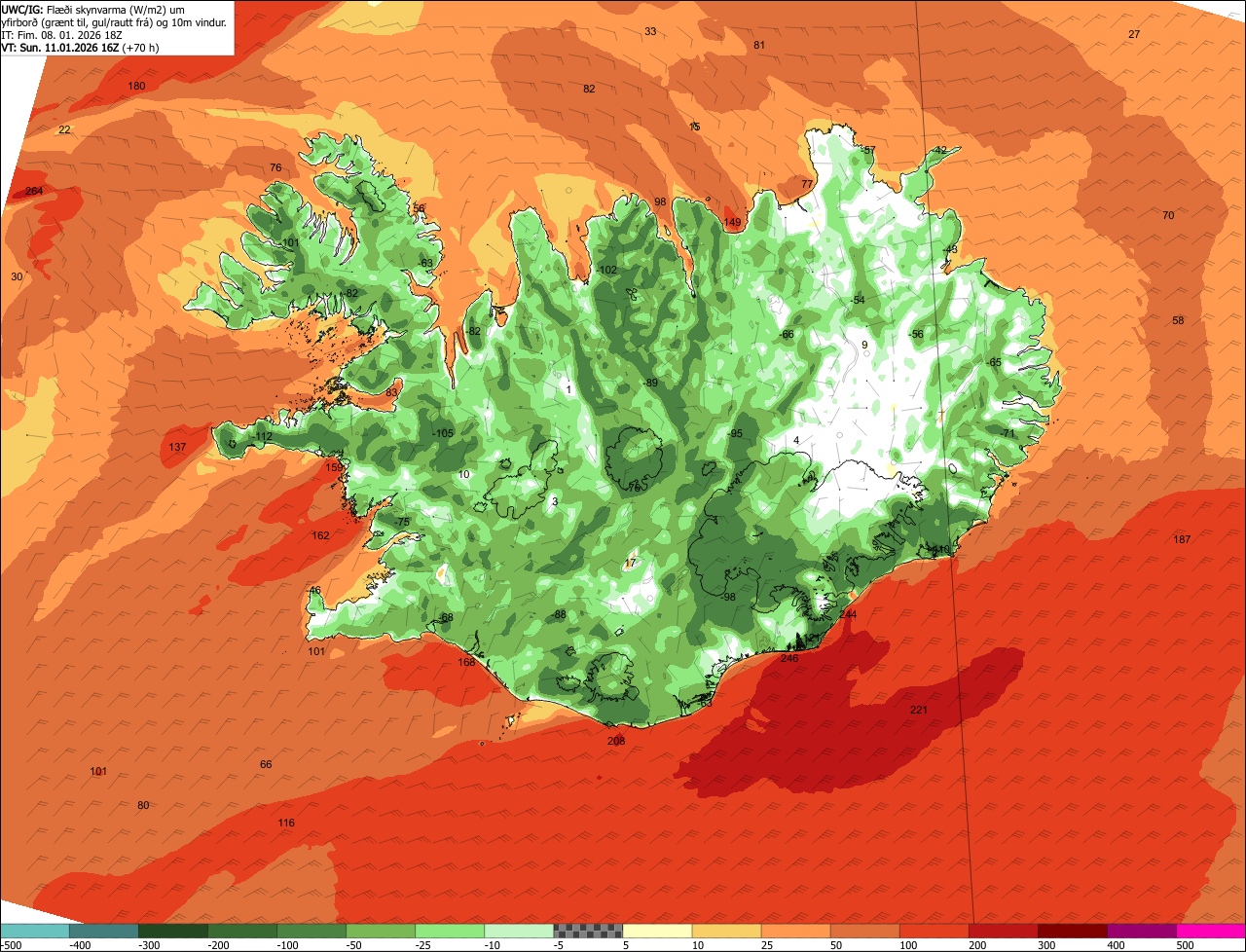The height and width of the screenshot is (952, 1246).
Task: Select the legend swatch between -100 and -50
Action: point(311,931)
